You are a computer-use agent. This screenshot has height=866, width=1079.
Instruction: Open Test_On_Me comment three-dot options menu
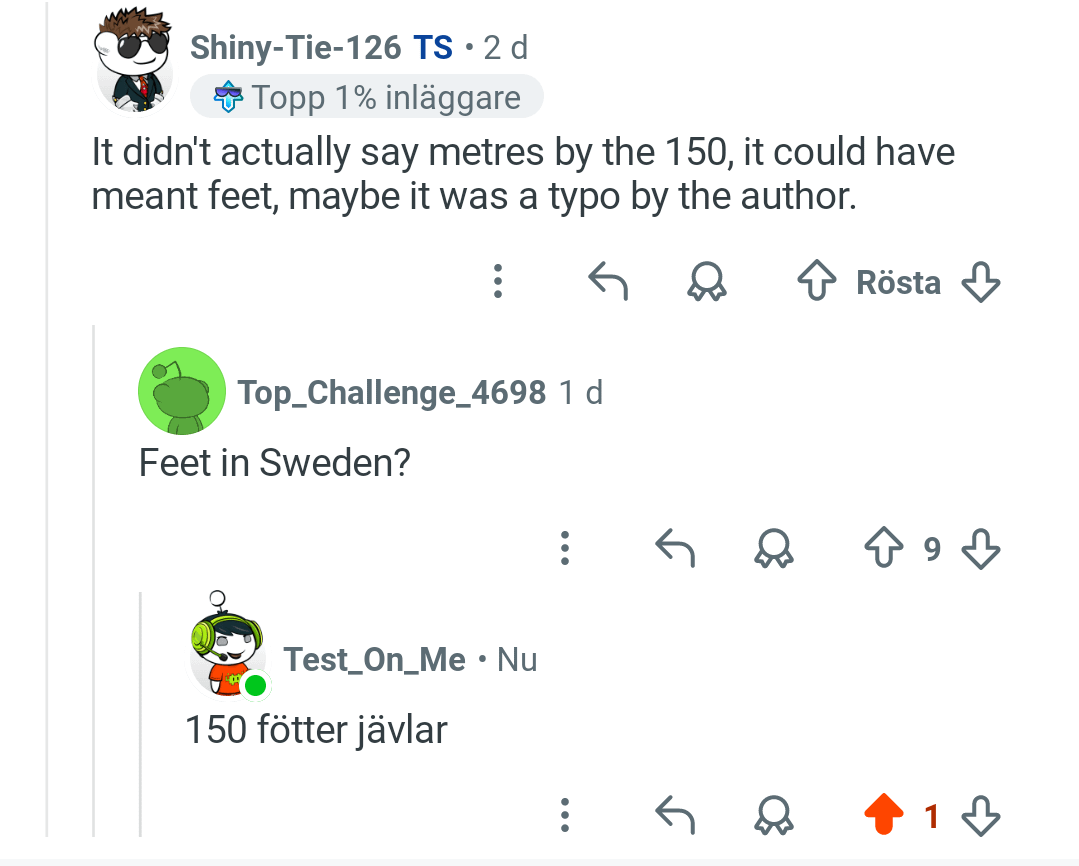pyautogui.click(x=565, y=816)
